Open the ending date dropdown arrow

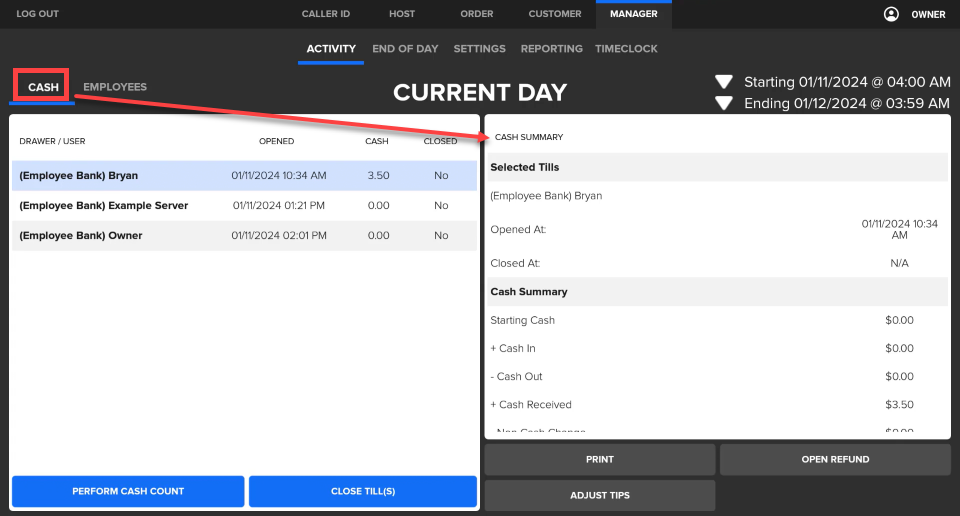725,103
